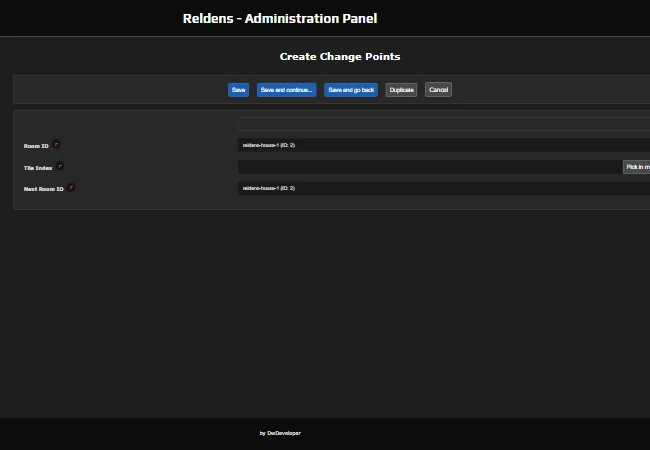Click the Duplicate button
This screenshot has width=650, height=450.
pyautogui.click(x=401, y=90)
